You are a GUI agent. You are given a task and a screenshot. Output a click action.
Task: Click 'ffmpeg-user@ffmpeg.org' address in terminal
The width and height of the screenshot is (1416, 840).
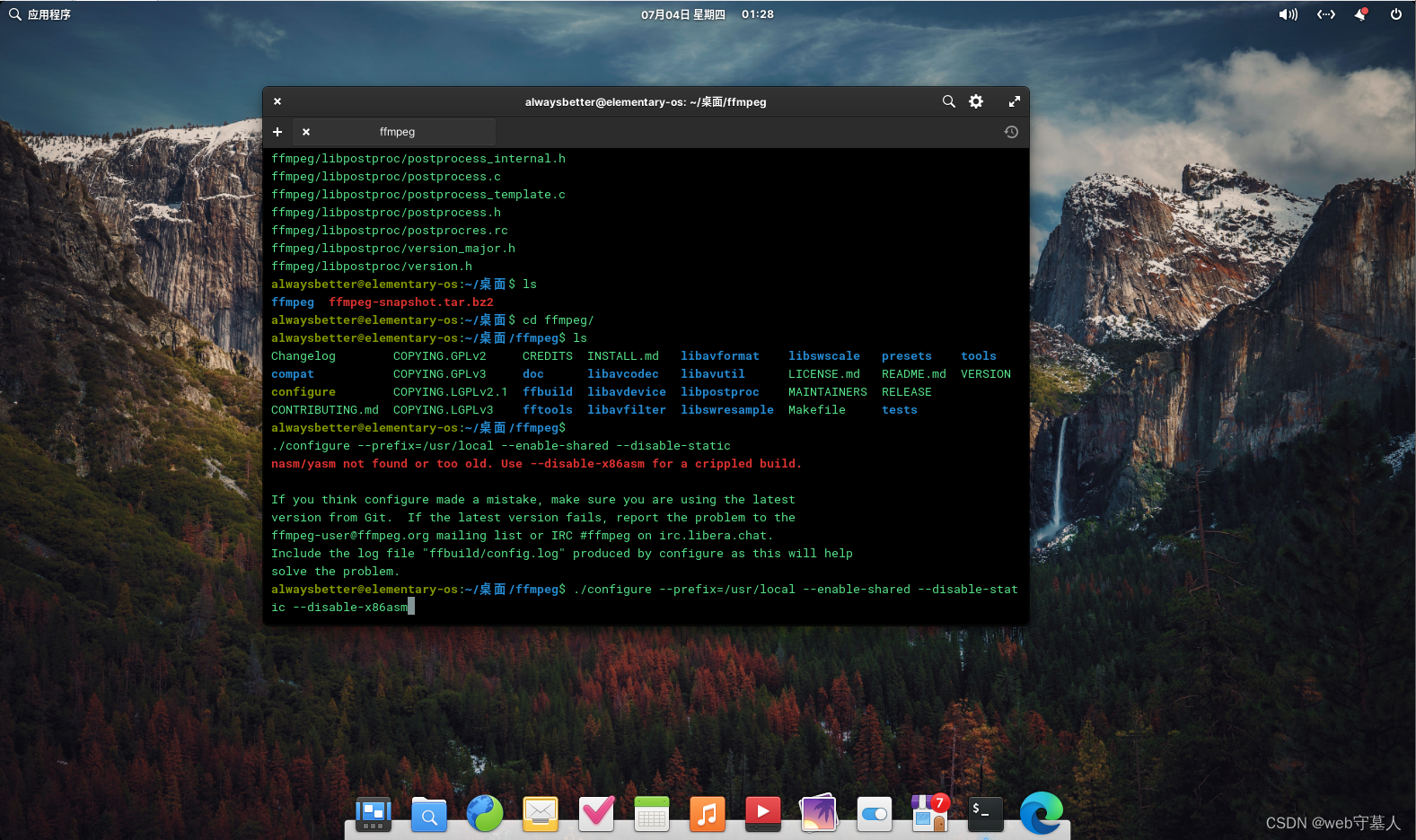pos(350,536)
